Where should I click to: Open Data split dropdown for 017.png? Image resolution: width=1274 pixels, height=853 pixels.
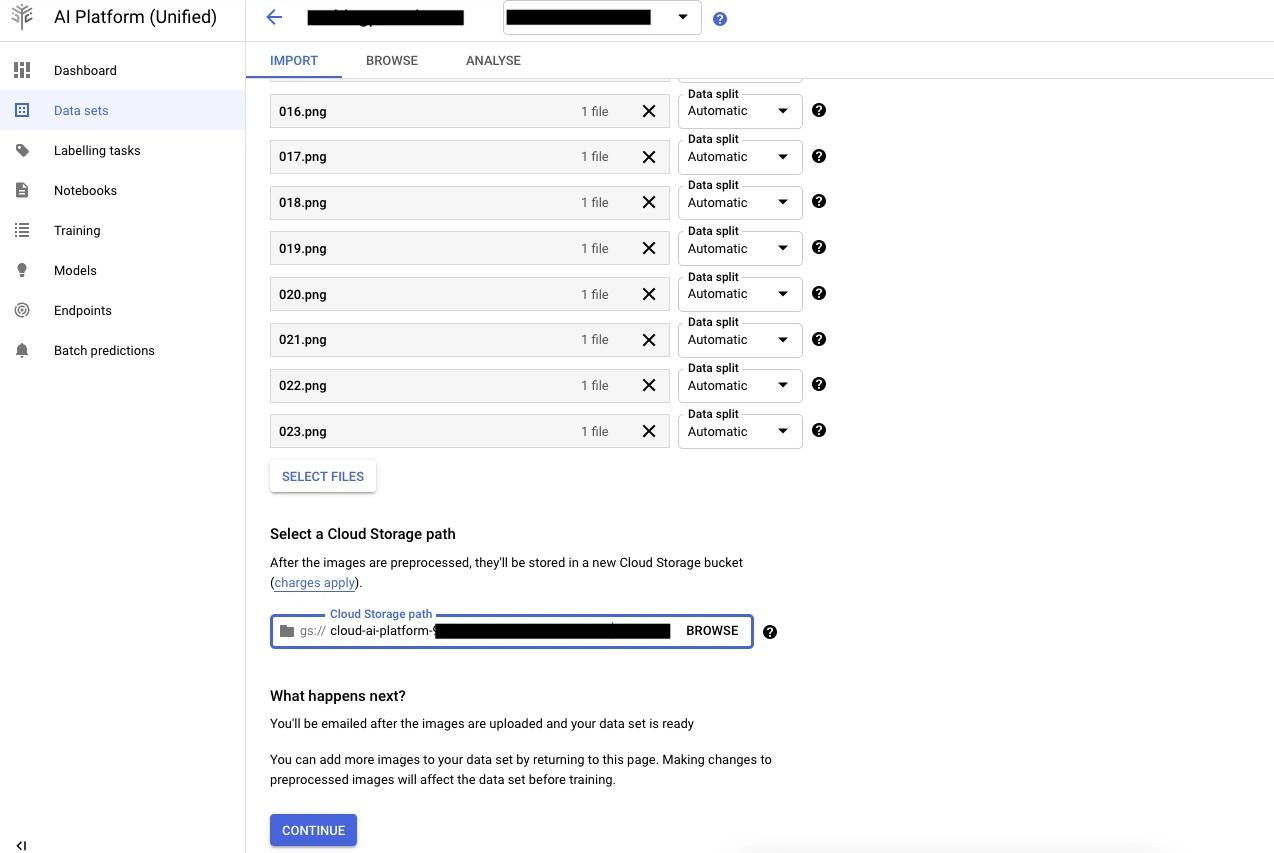click(x=740, y=157)
